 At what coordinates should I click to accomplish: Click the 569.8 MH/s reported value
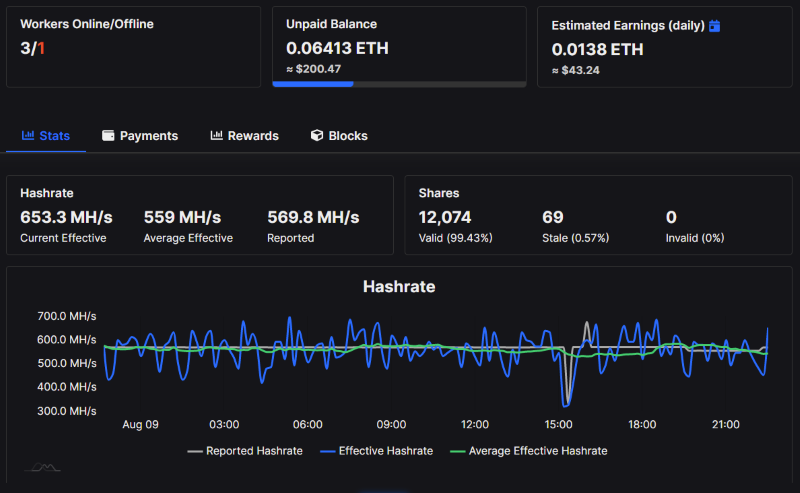(x=313, y=217)
